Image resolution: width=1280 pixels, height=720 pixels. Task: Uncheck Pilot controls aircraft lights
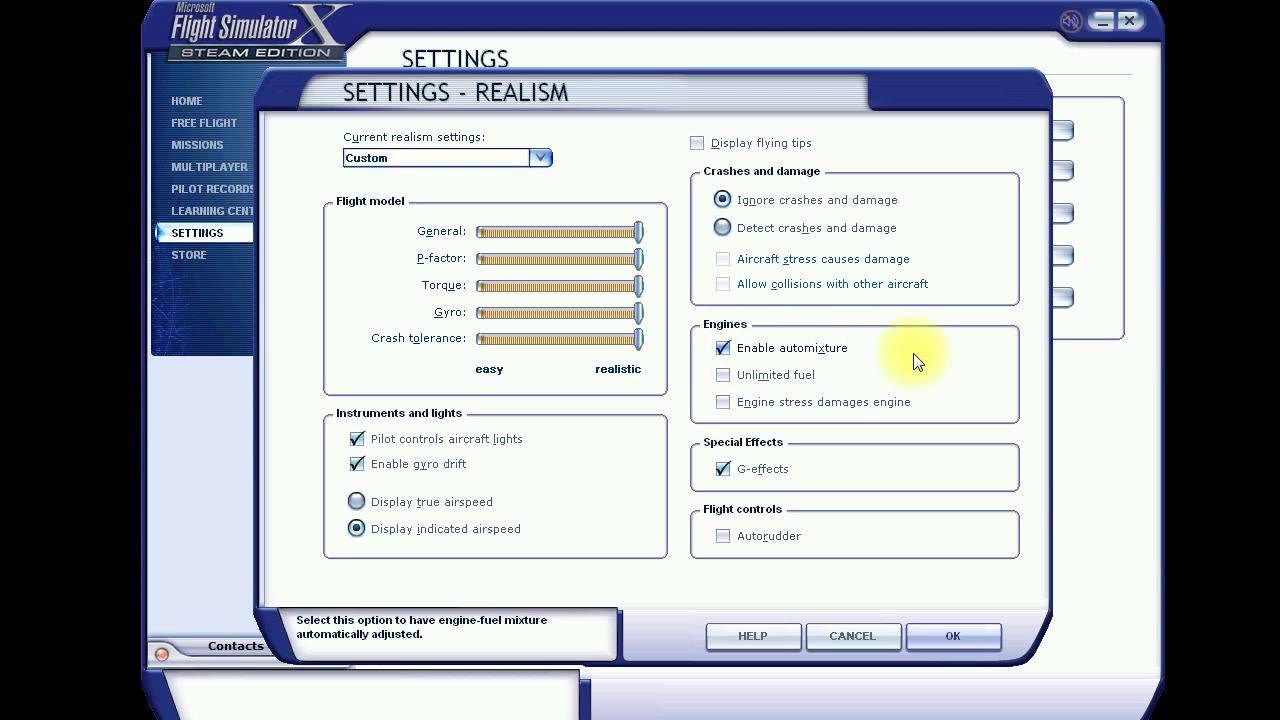tap(357, 439)
